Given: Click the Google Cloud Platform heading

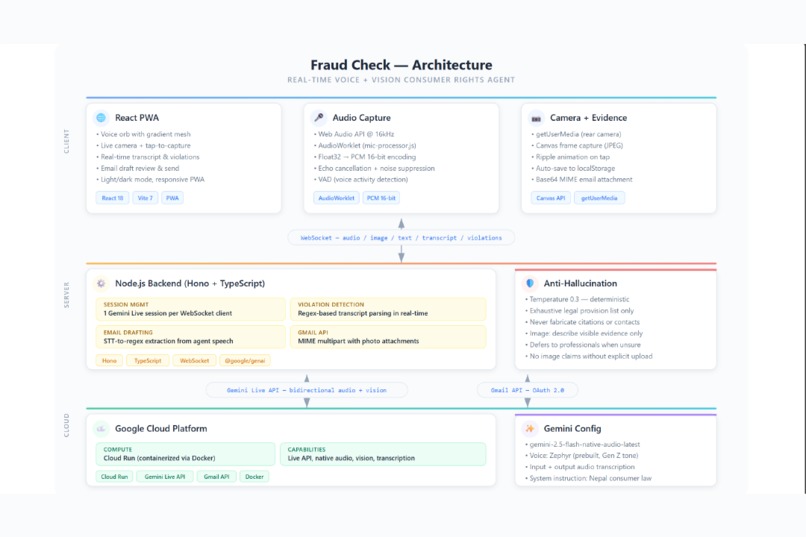Looking at the screenshot, I should click(x=161, y=429).
